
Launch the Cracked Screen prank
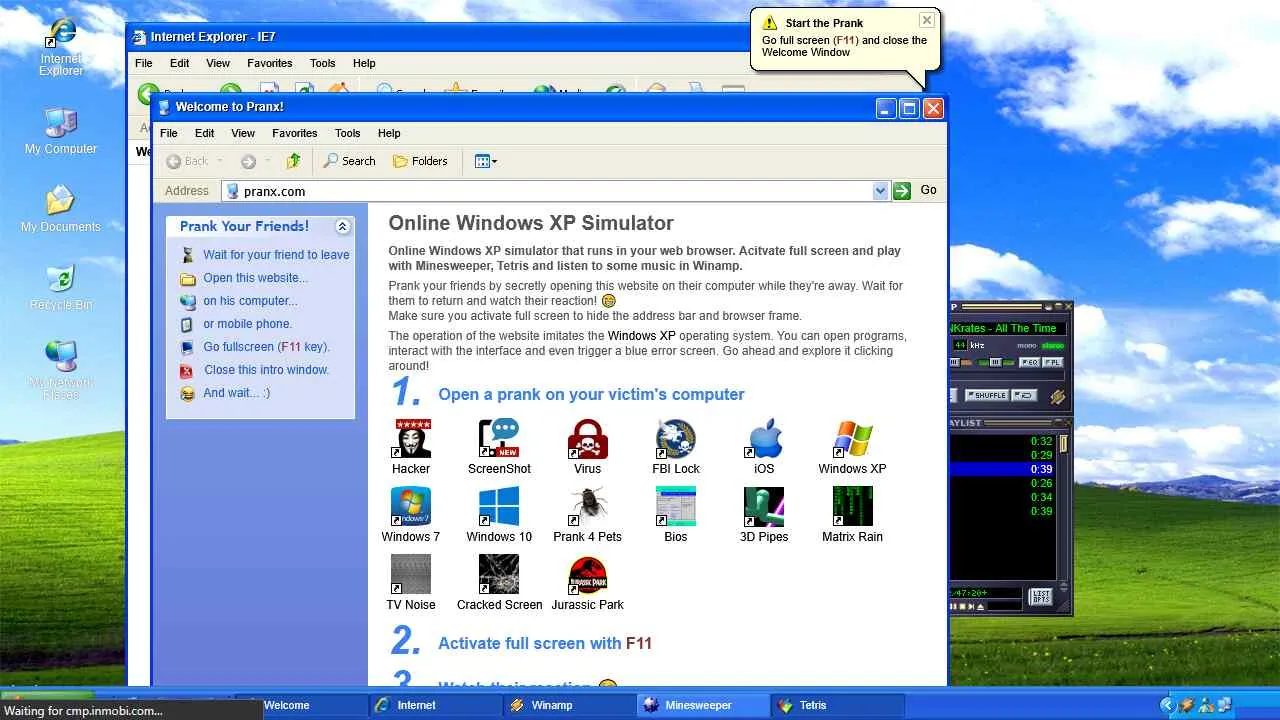(499, 583)
